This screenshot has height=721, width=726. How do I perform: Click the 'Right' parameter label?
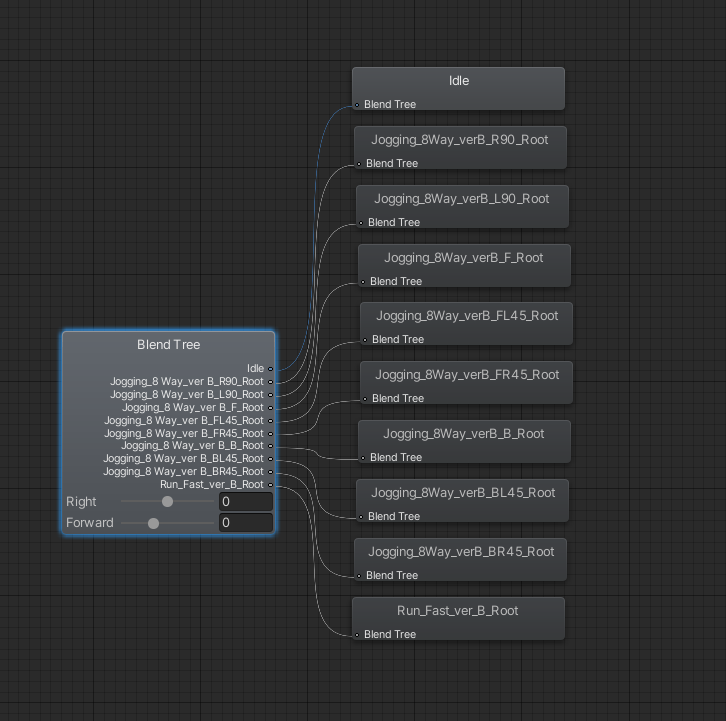pos(81,502)
